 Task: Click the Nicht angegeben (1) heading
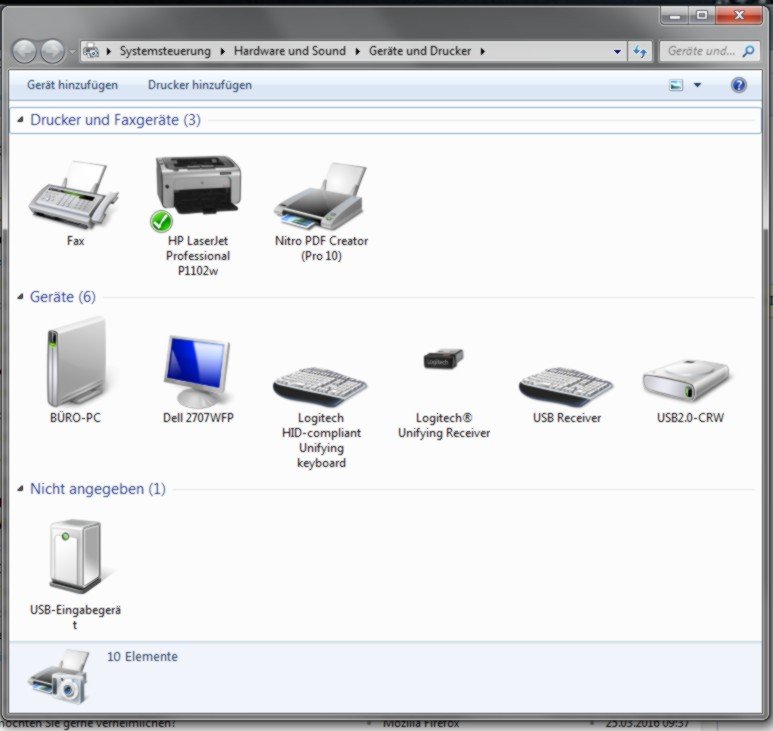coord(98,489)
